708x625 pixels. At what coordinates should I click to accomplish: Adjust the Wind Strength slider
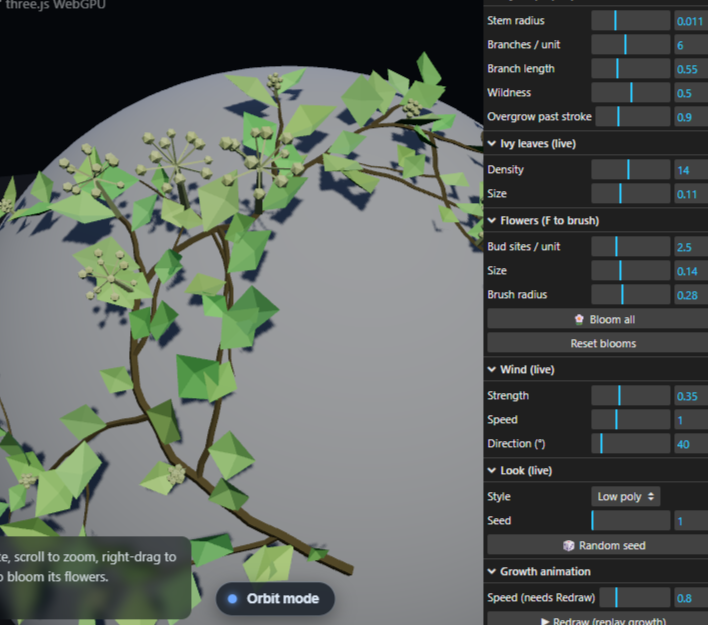631,396
